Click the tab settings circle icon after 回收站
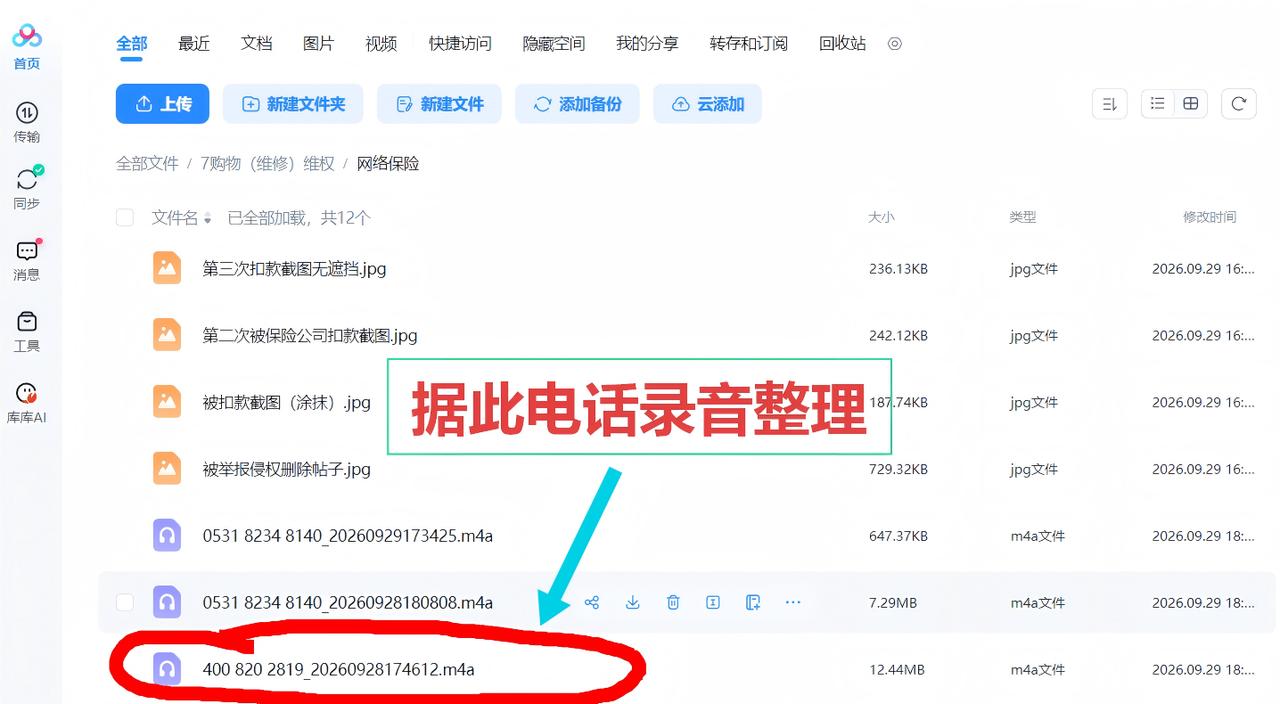 click(x=895, y=44)
